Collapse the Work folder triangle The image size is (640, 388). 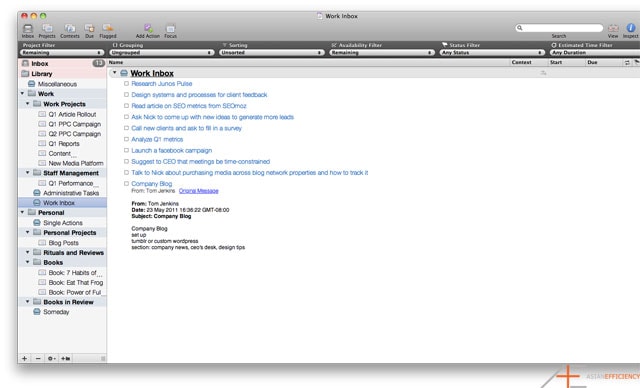[22, 93]
